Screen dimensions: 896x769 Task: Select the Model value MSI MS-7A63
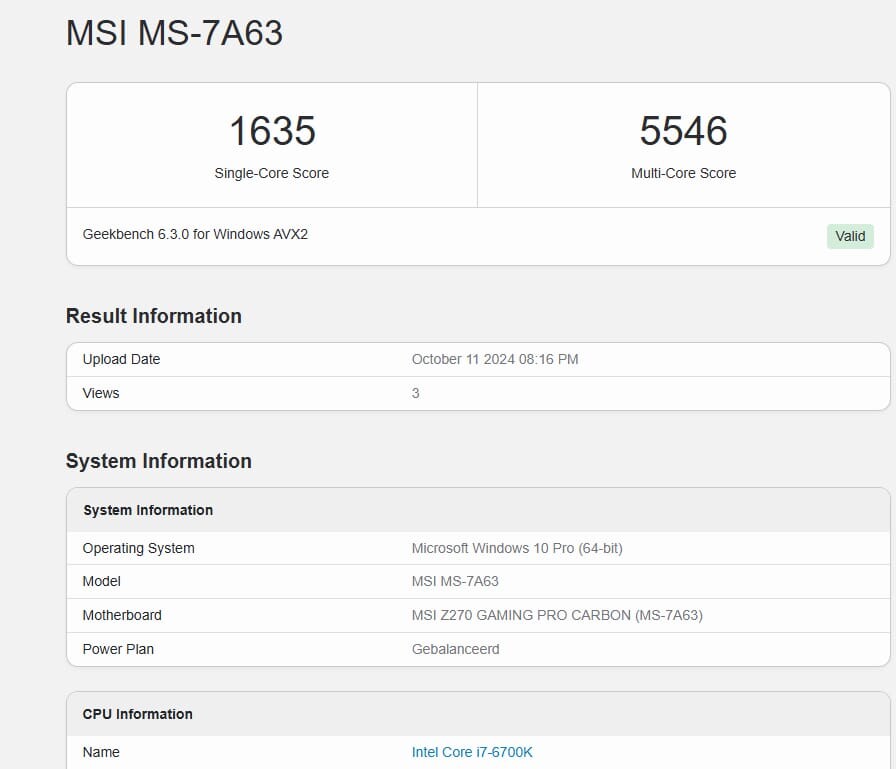[455, 581]
